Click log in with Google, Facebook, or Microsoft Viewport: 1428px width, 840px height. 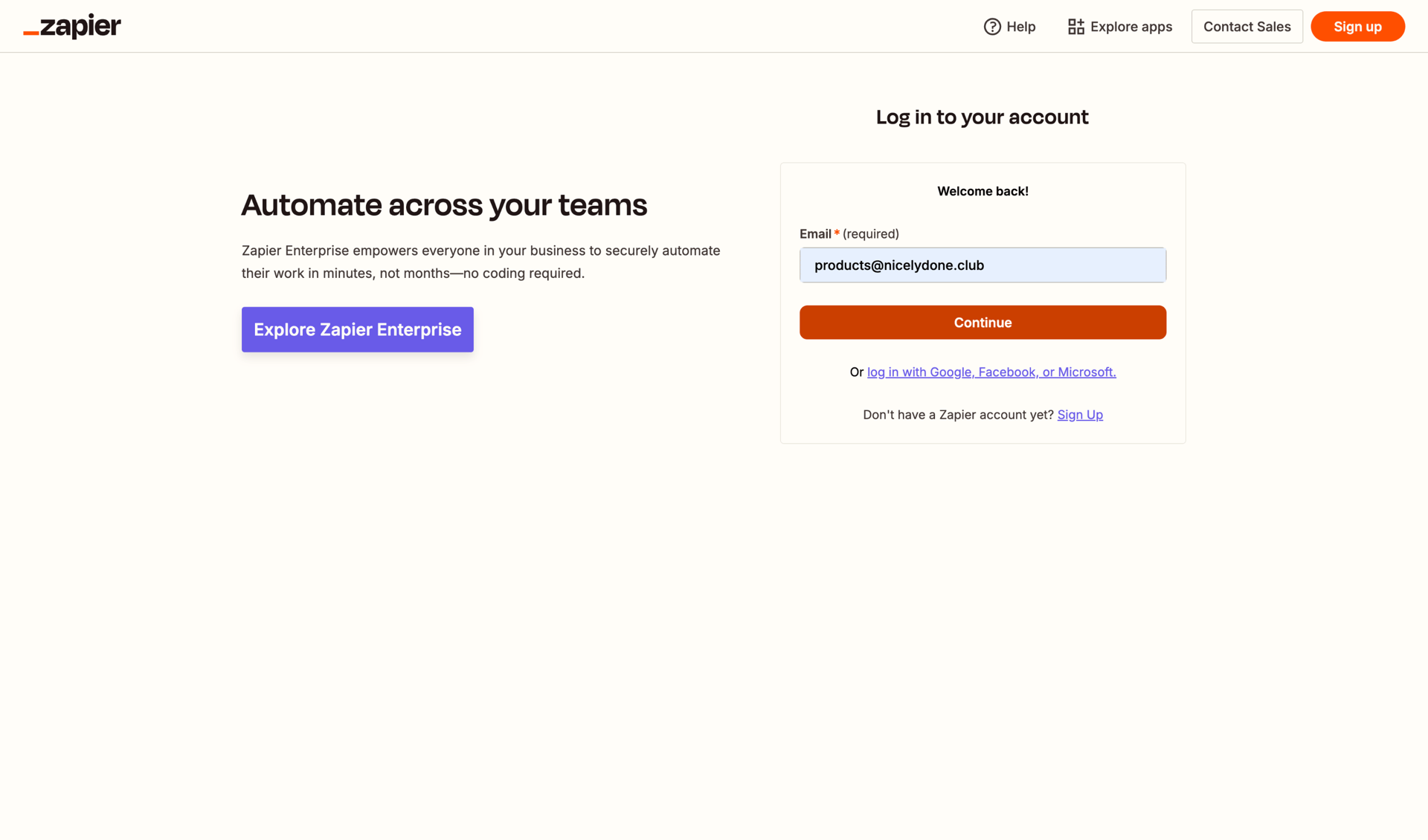pyautogui.click(x=991, y=372)
